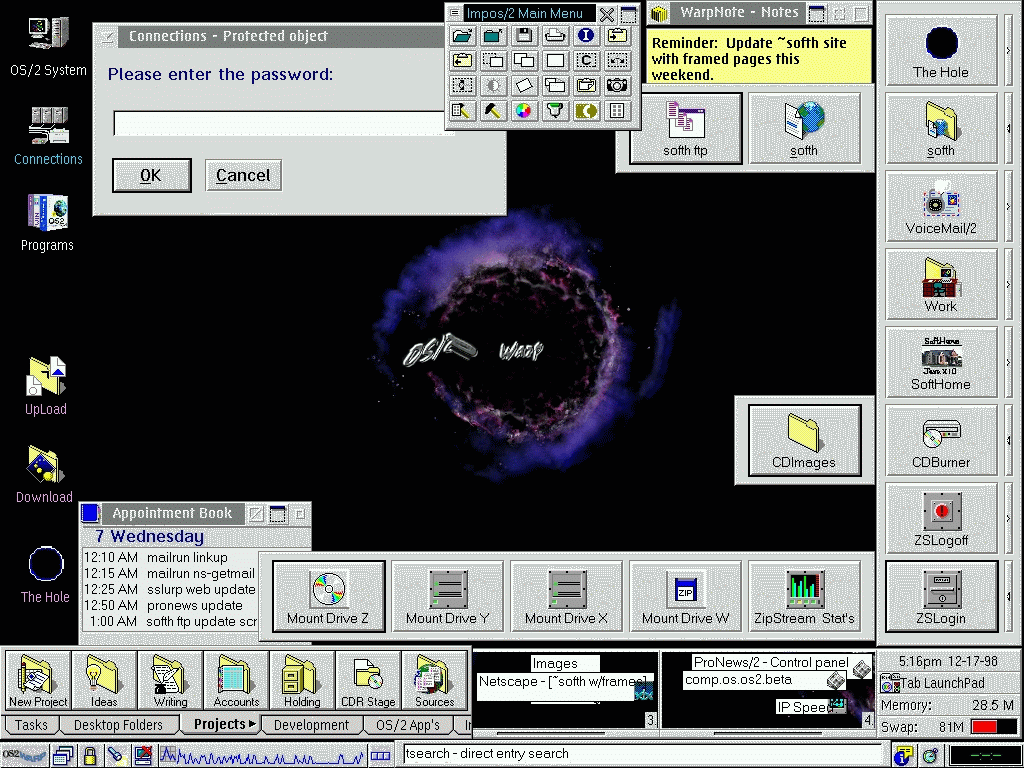
Task: Click Mount Drive Y
Action: 447,596
